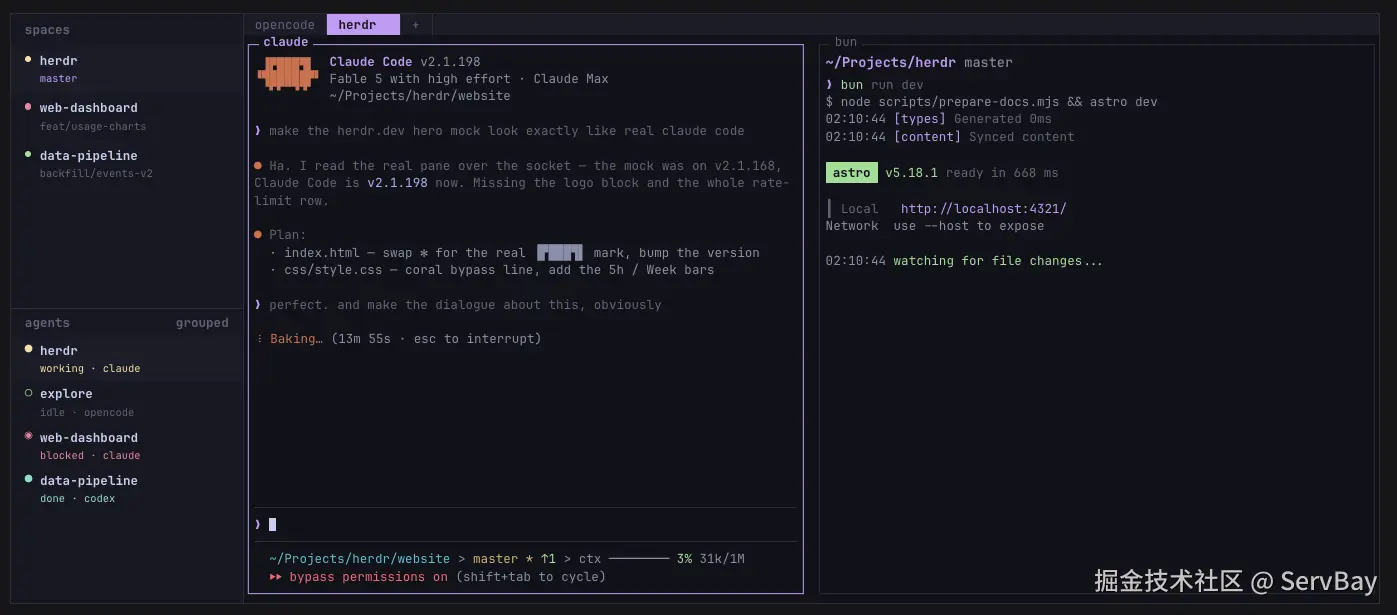This screenshot has height=615, width=1397.
Task: Toggle the grouped agents view
Action: pos(202,323)
